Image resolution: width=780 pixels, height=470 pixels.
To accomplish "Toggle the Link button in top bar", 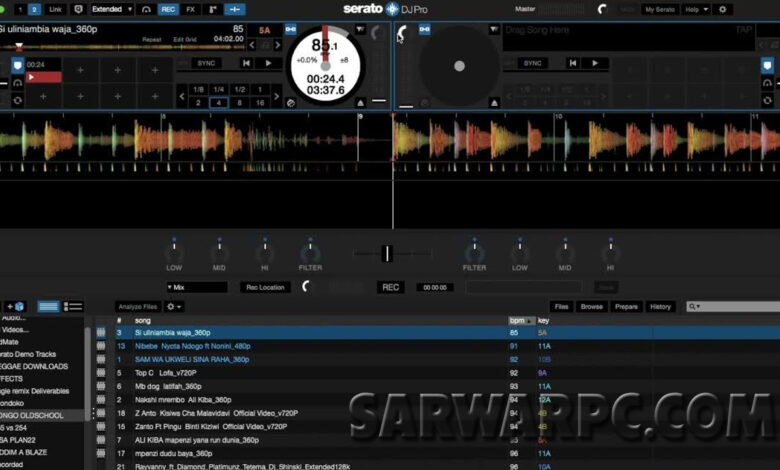I will pos(56,9).
